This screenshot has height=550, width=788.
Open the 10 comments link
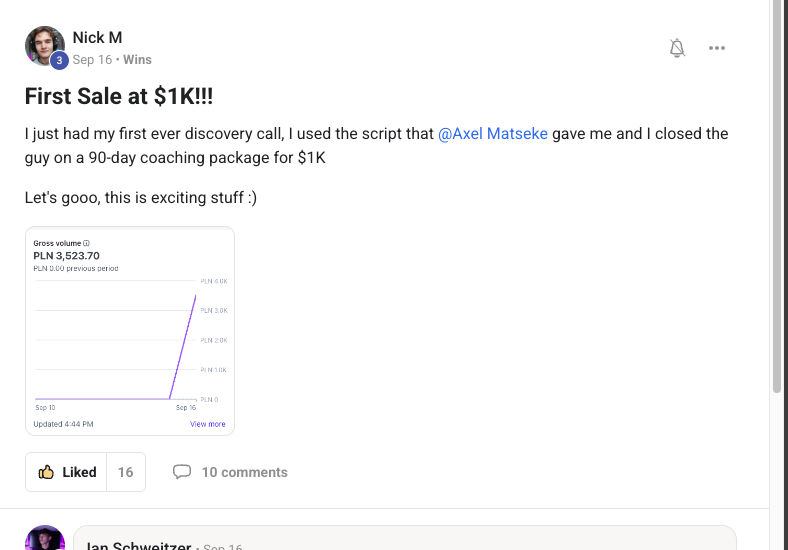(x=244, y=472)
